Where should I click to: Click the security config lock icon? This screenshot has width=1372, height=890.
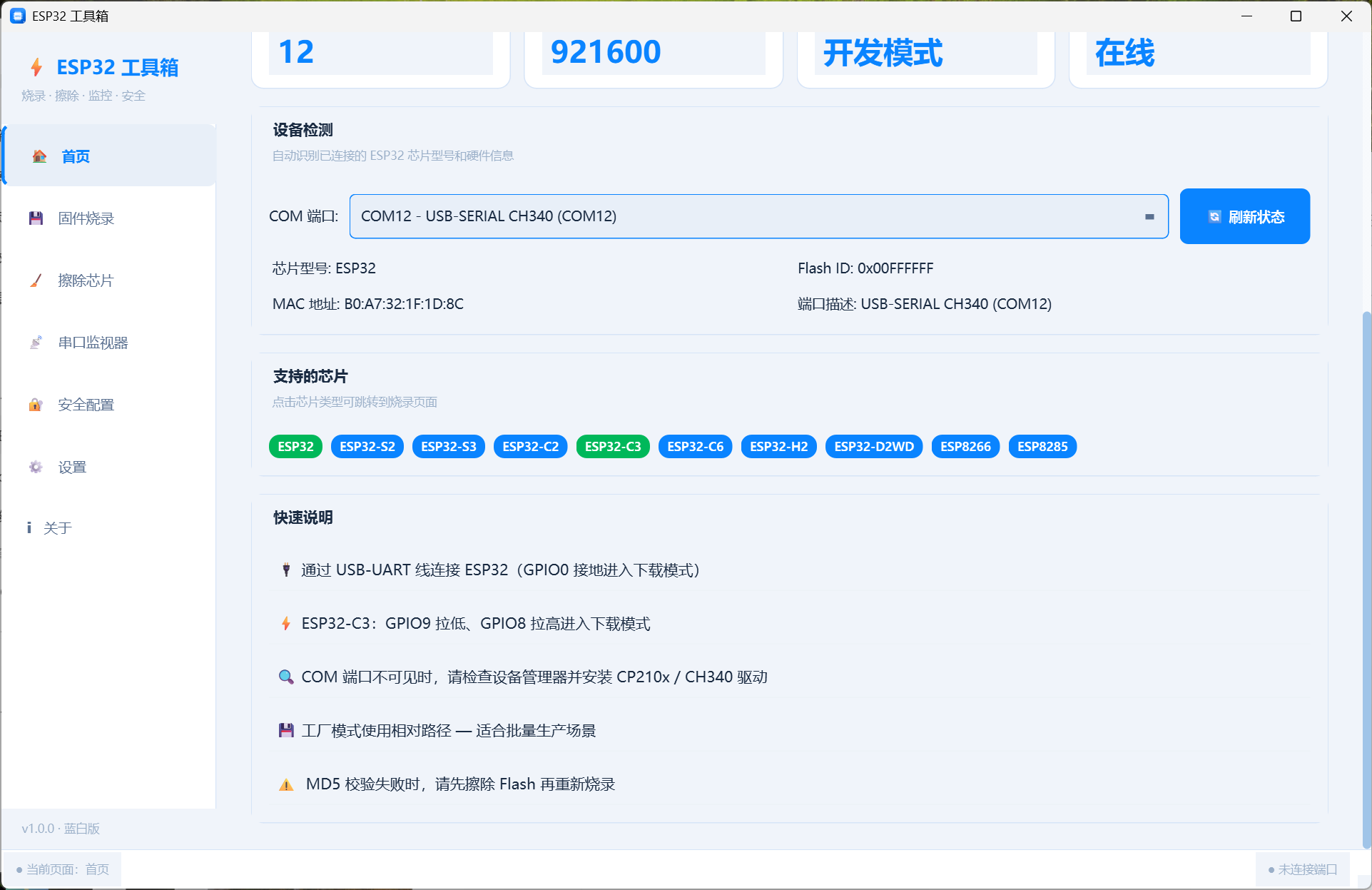pyautogui.click(x=36, y=405)
